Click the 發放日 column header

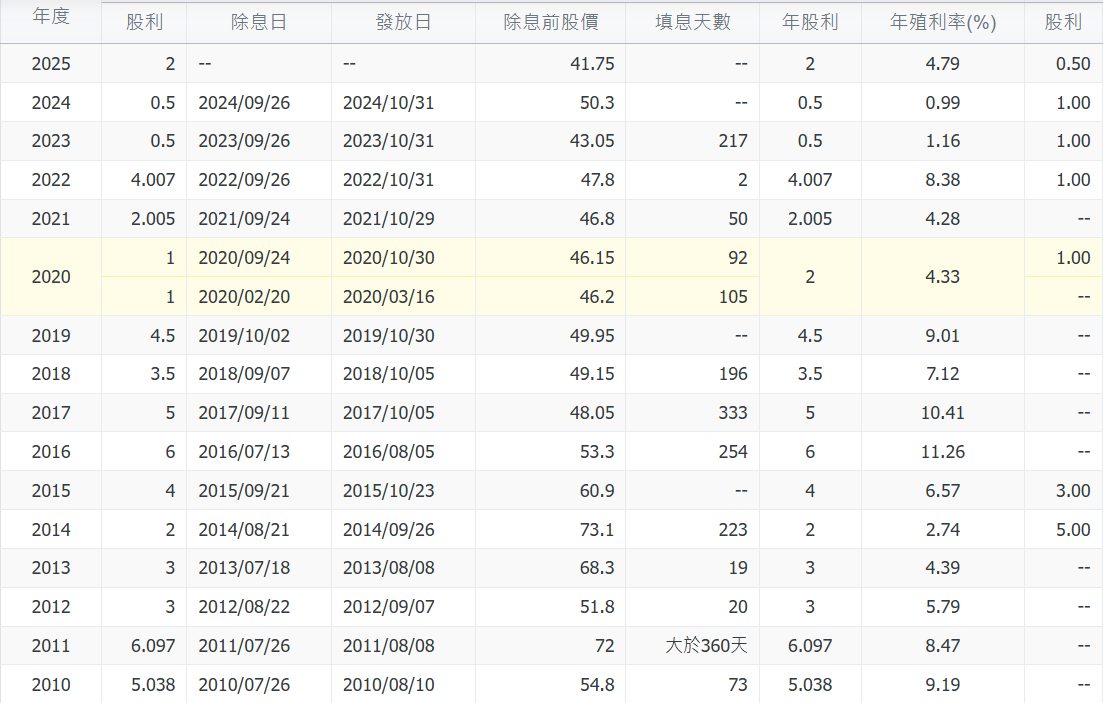[x=403, y=23]
